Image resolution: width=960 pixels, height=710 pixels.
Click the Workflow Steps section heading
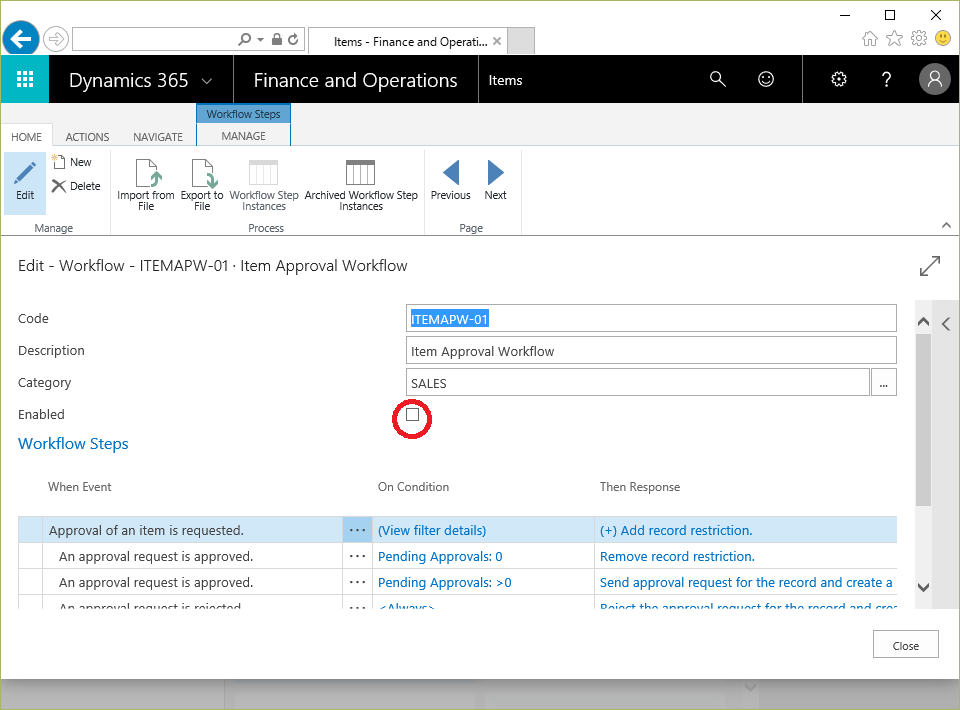pos(73,444)
